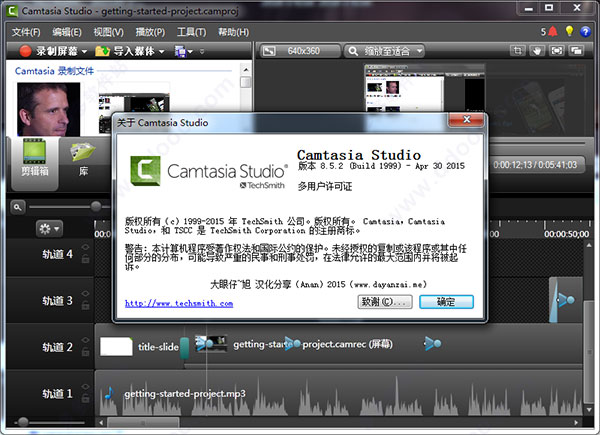Click the 录制屏幕 button label
600x435 pixels.
point(57,51)
